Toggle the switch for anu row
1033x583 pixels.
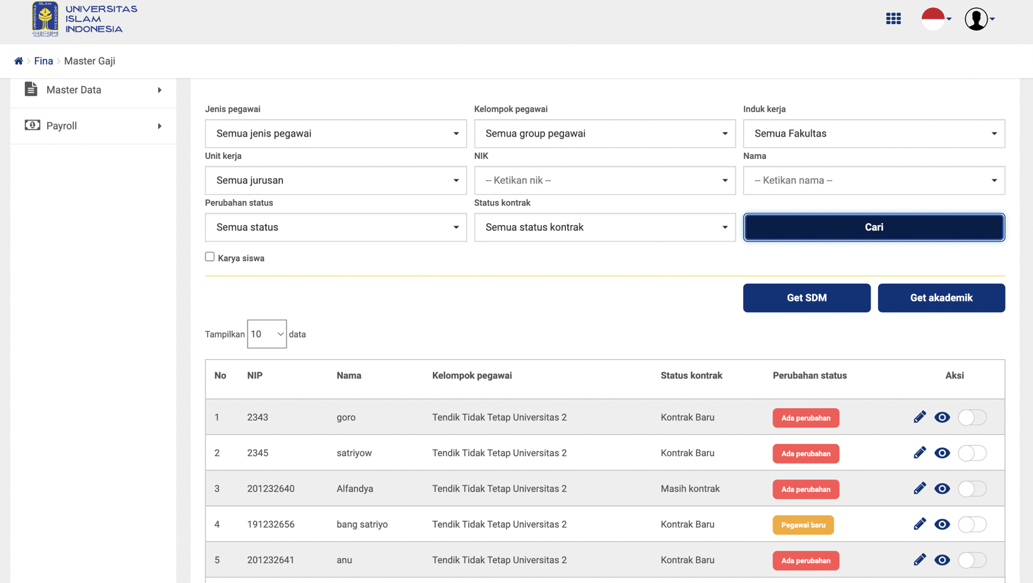click(x=971, y=560)
